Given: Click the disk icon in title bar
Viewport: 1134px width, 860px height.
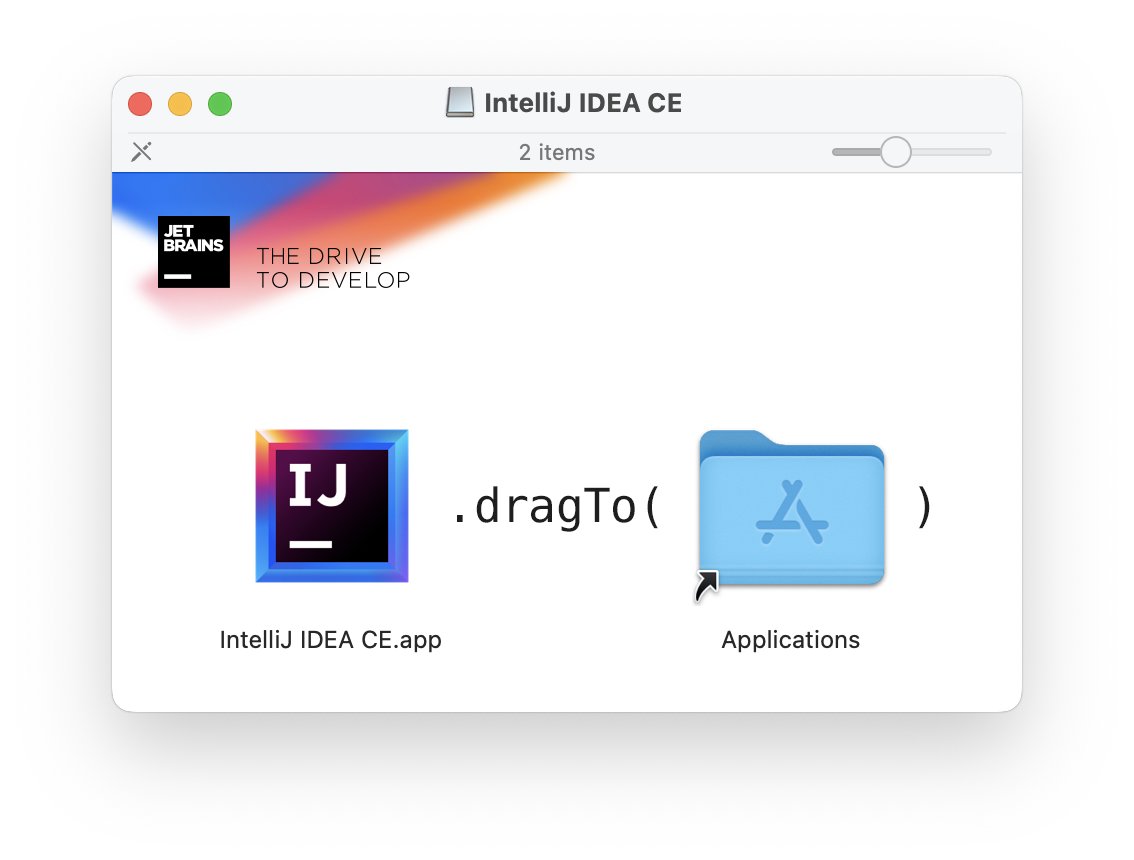Looking at the screenshot, I should (460, 103).
